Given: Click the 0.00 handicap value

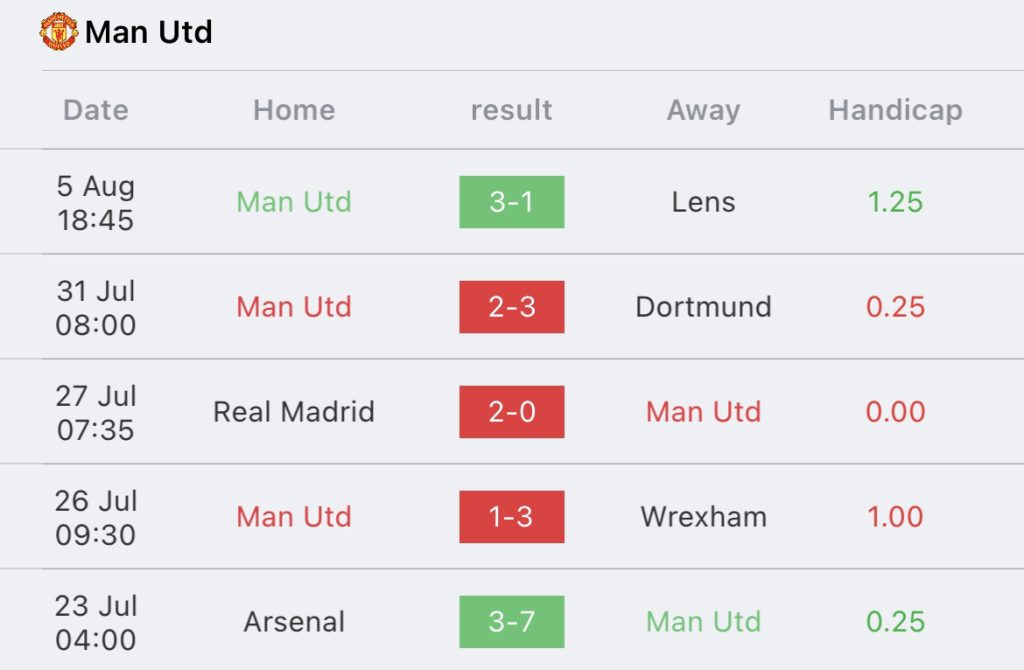Looking at the screenshot, I should pos(895,412).
